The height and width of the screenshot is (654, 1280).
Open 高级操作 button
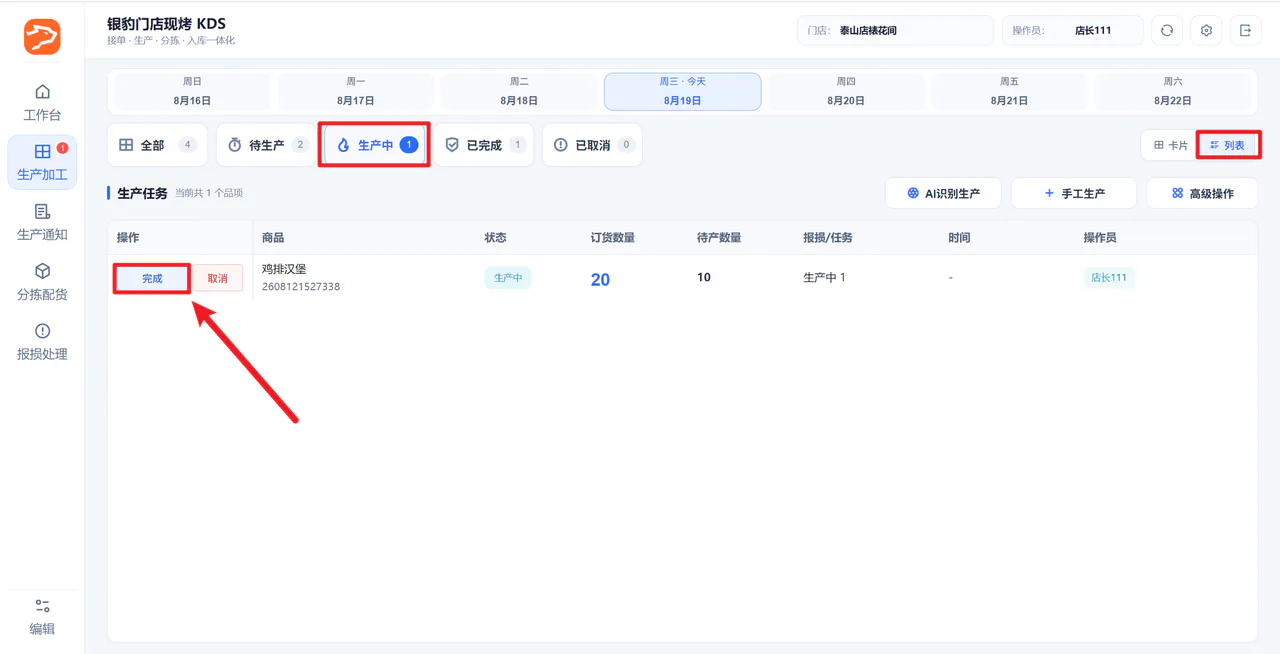point(1202,193)
